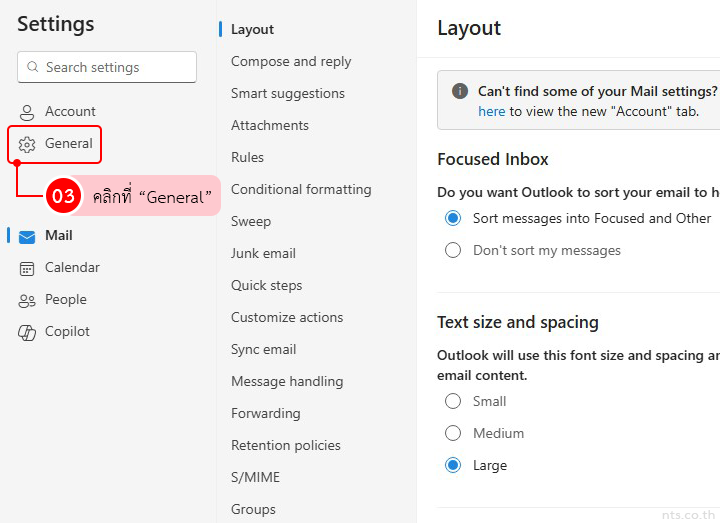Click the General gear icon

[x=27, y=144]
